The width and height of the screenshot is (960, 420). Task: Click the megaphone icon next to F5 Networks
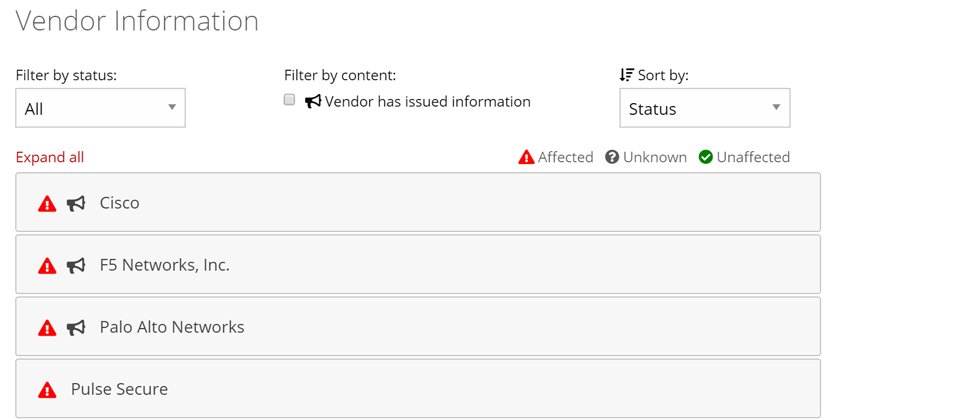tap(76, 266)
